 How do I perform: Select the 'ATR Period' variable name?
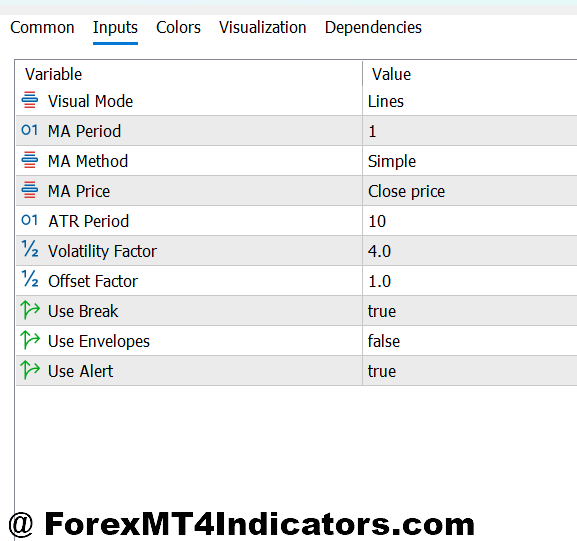(x=89, y=222)
